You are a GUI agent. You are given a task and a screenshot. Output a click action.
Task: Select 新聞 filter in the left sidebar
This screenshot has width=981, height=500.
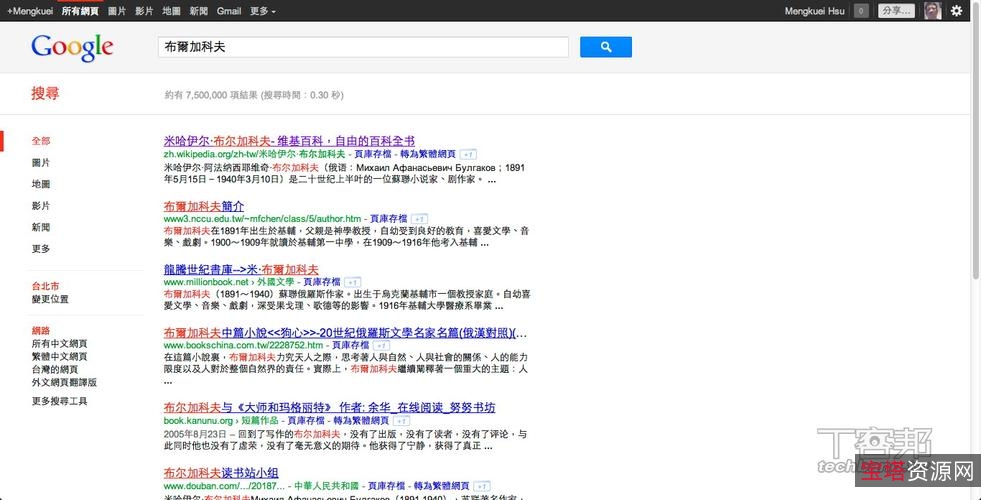(41, 227)
